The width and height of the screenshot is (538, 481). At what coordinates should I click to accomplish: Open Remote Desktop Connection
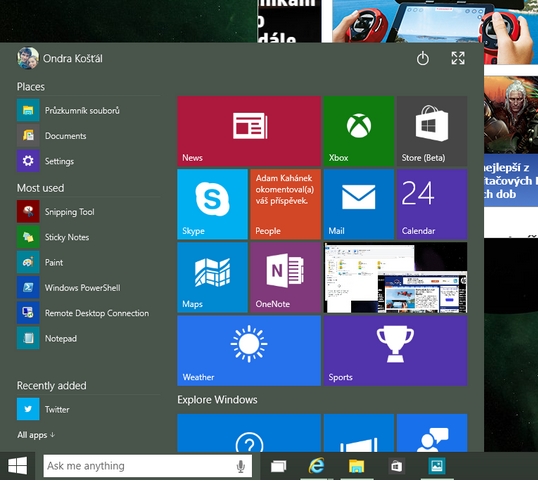click(x=89, y=313)
